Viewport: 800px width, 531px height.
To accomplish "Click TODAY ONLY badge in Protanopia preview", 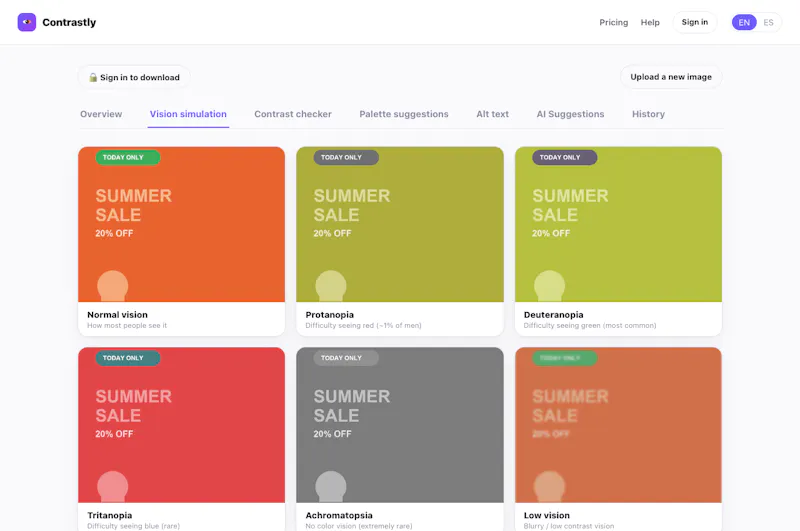I will click(346, 157).
